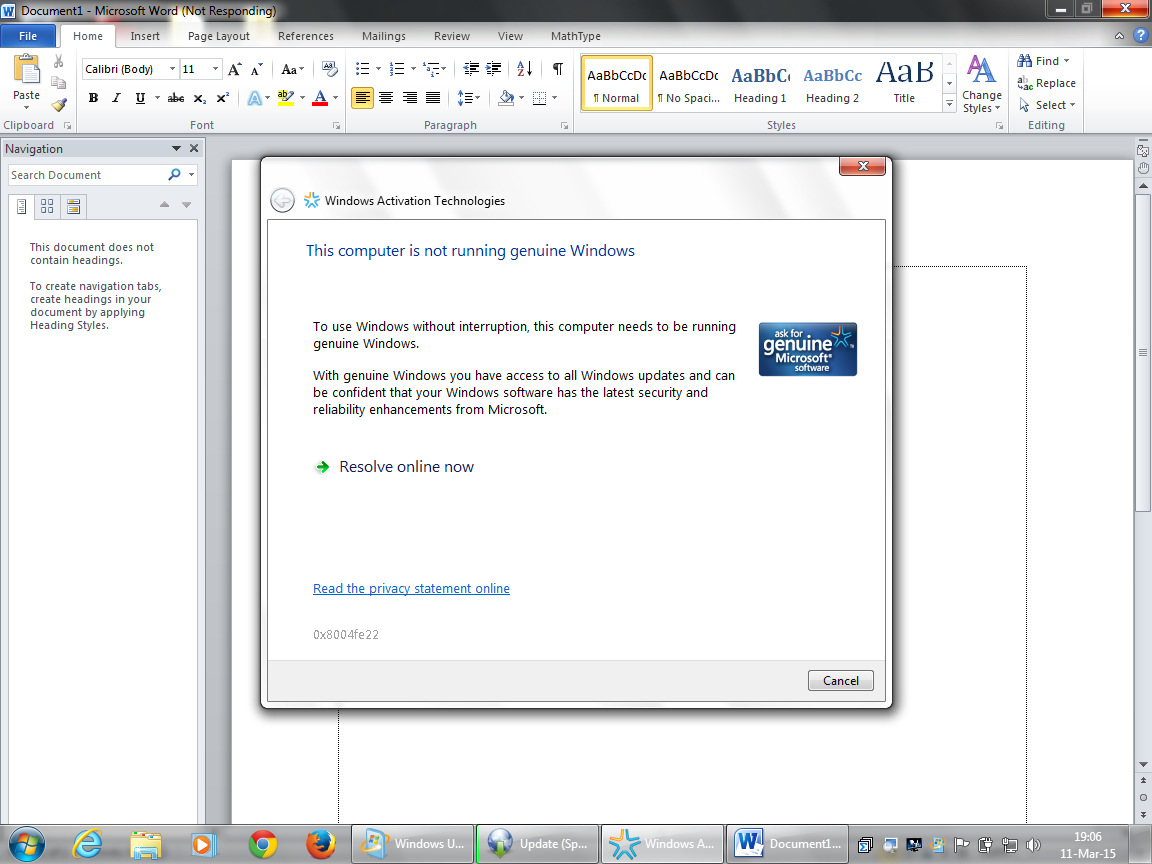This screenshot has height=864, width=1152.
Task: Open the Windows Start button
Action: pos(27,844)
